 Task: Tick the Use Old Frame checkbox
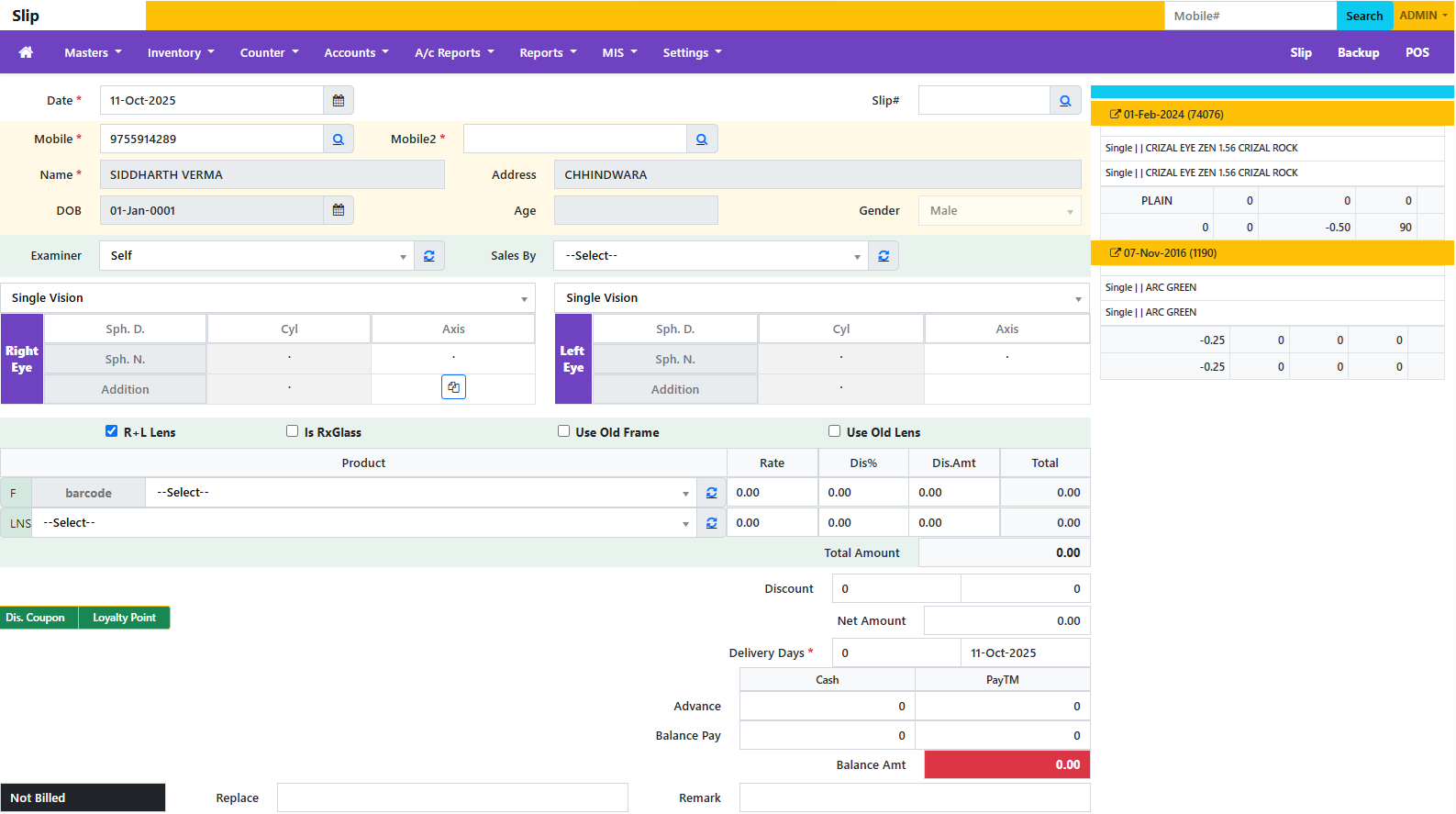point(564,431)
